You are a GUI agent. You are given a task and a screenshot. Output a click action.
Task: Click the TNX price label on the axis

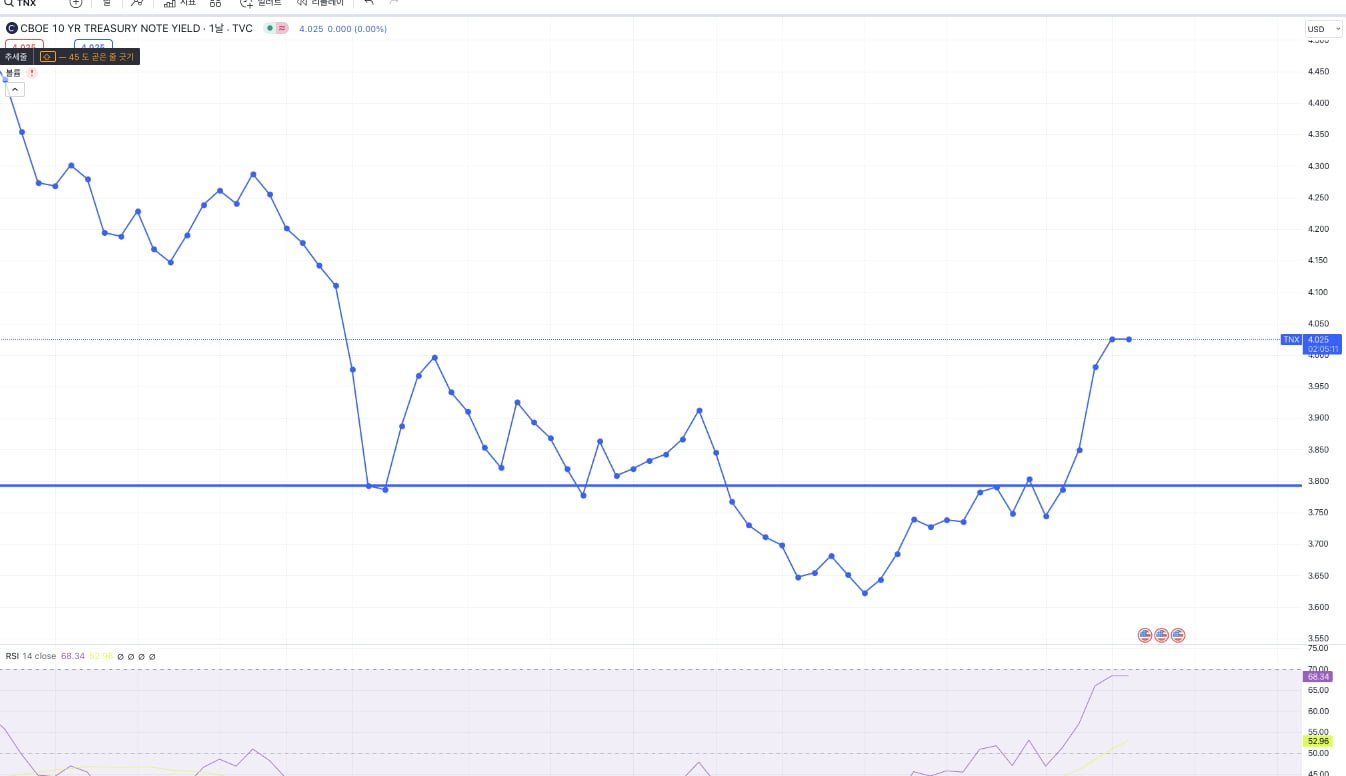1291,340
